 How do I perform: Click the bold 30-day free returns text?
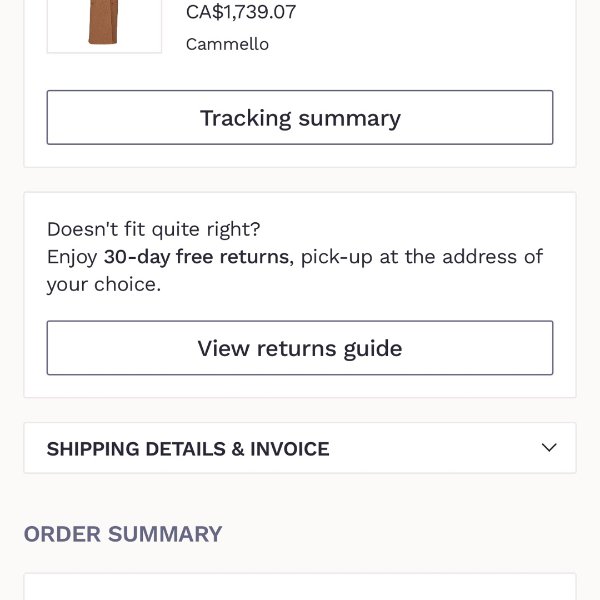point(196,257)
